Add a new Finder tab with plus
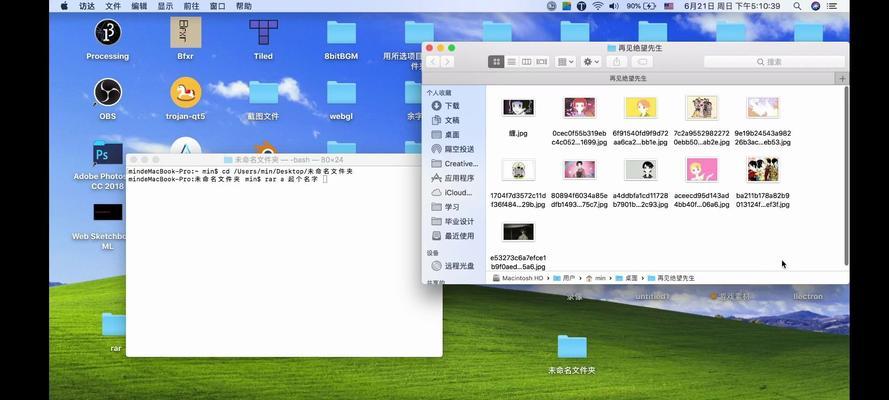 842,78
